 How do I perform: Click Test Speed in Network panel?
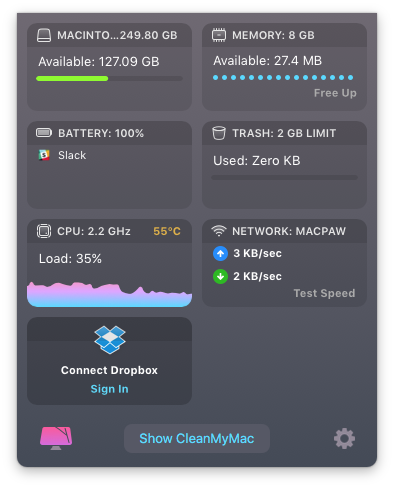(x=324, y=293)
